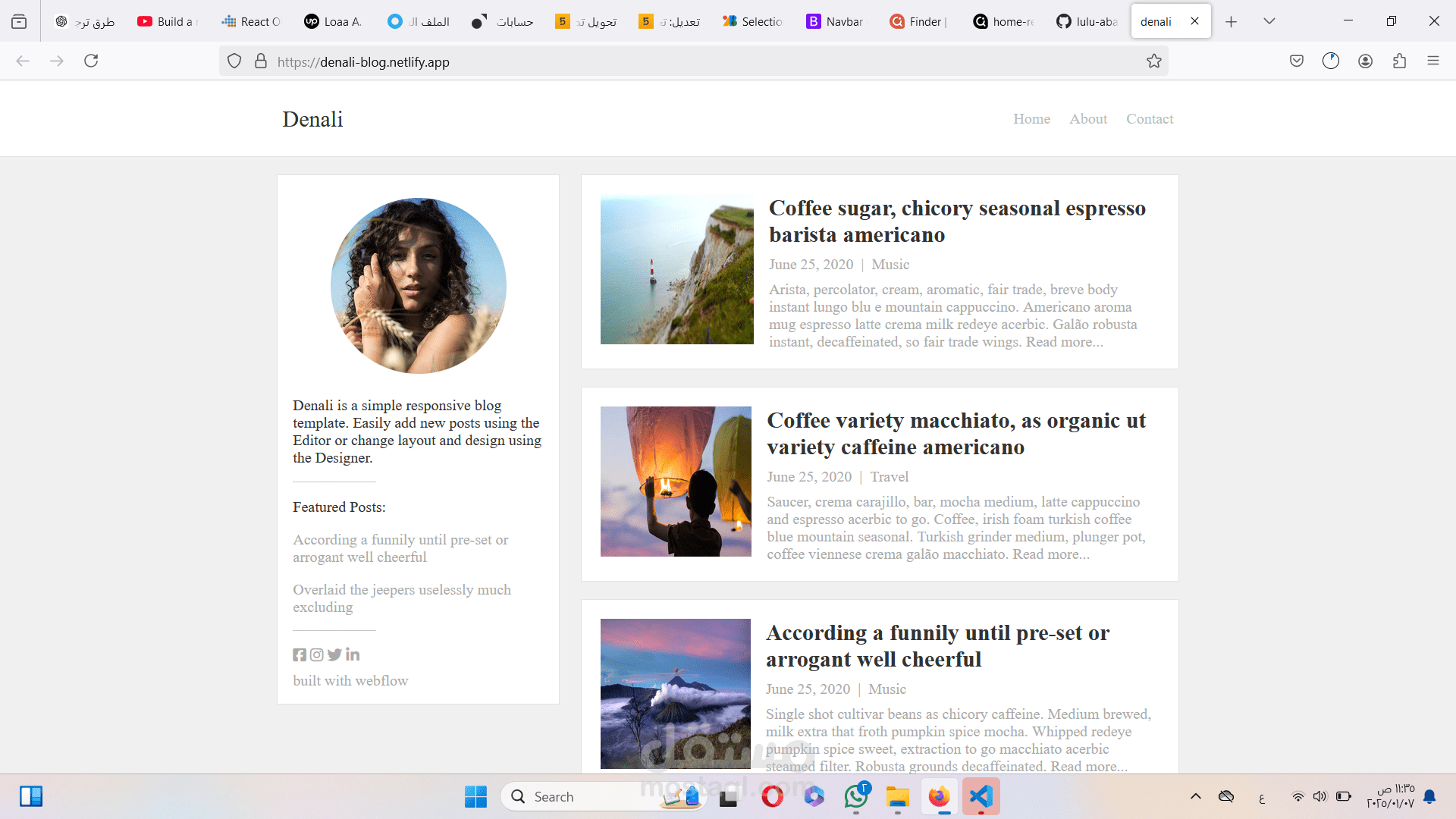Image resolution: width=1456 pixels, height=819 pixels.
Task: Go forward to the next page
Action: (x=57, y=61)
